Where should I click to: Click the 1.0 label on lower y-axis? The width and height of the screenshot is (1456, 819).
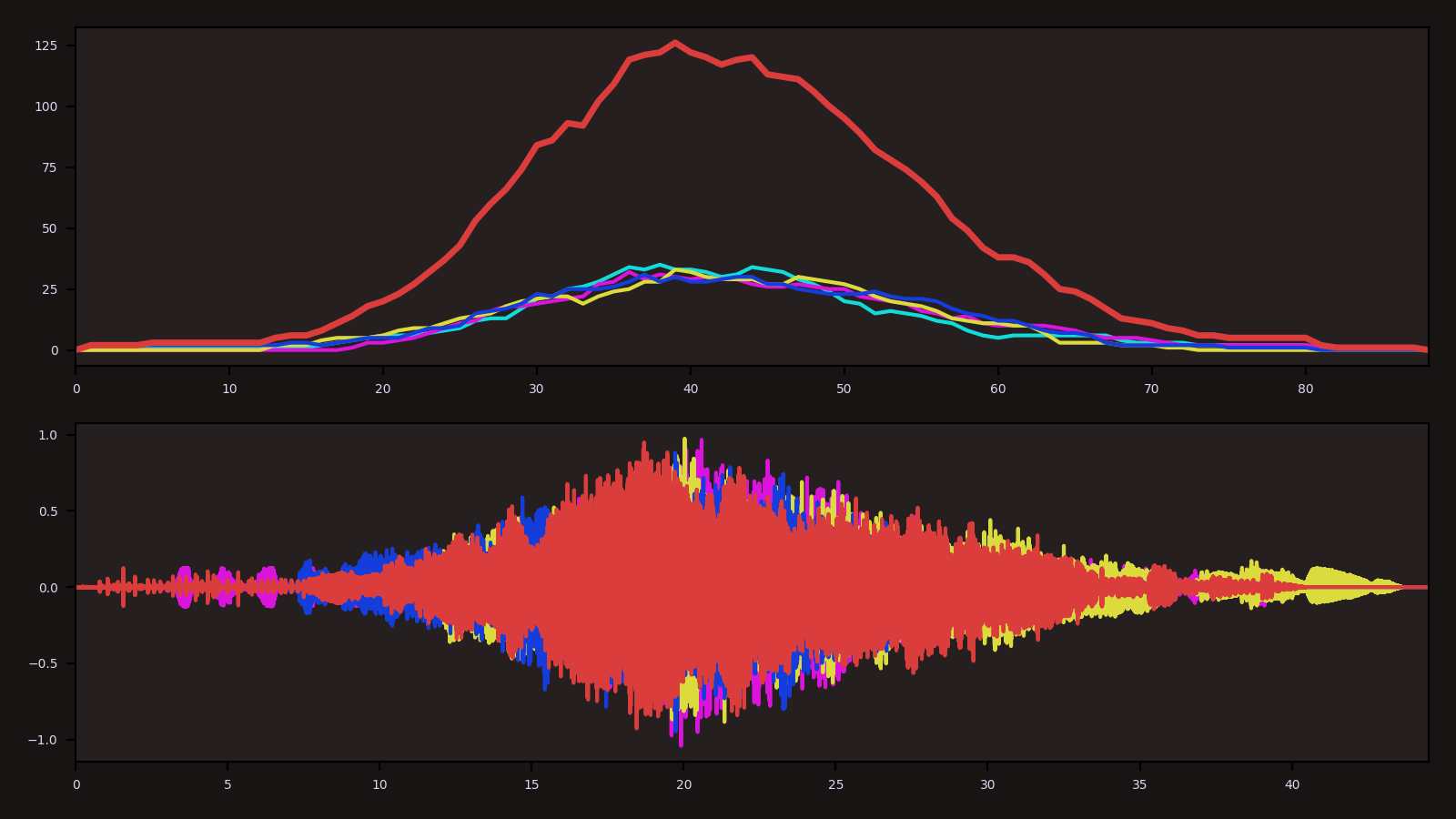point(47,435)
